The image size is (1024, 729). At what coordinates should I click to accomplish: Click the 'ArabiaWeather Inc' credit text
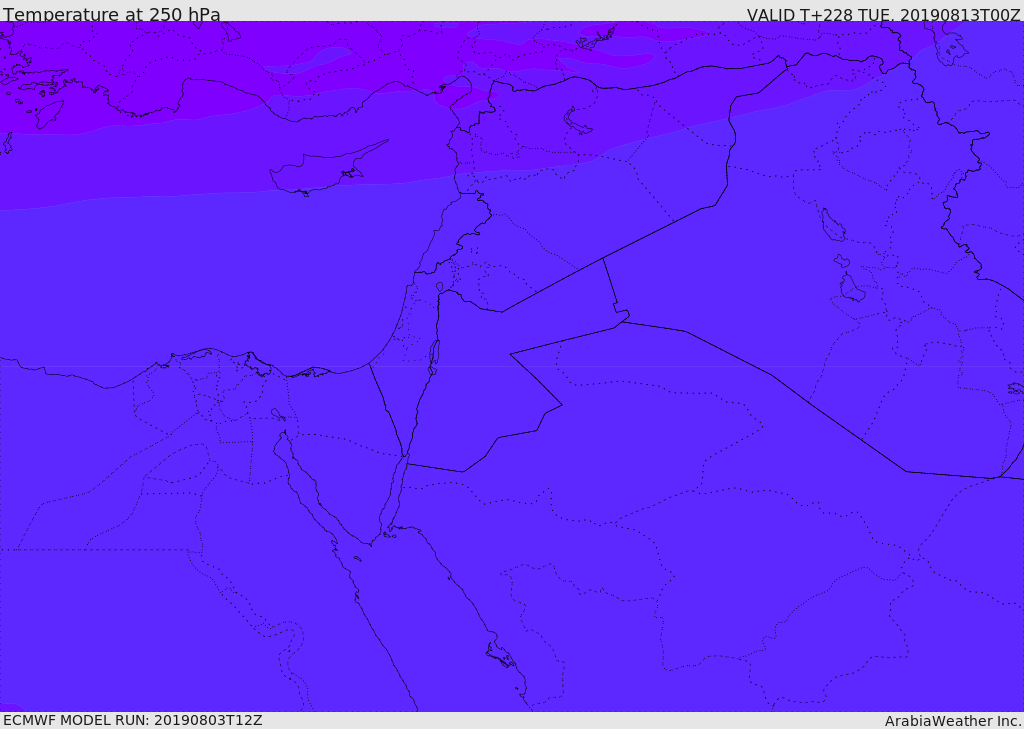[x=953, y=721]
